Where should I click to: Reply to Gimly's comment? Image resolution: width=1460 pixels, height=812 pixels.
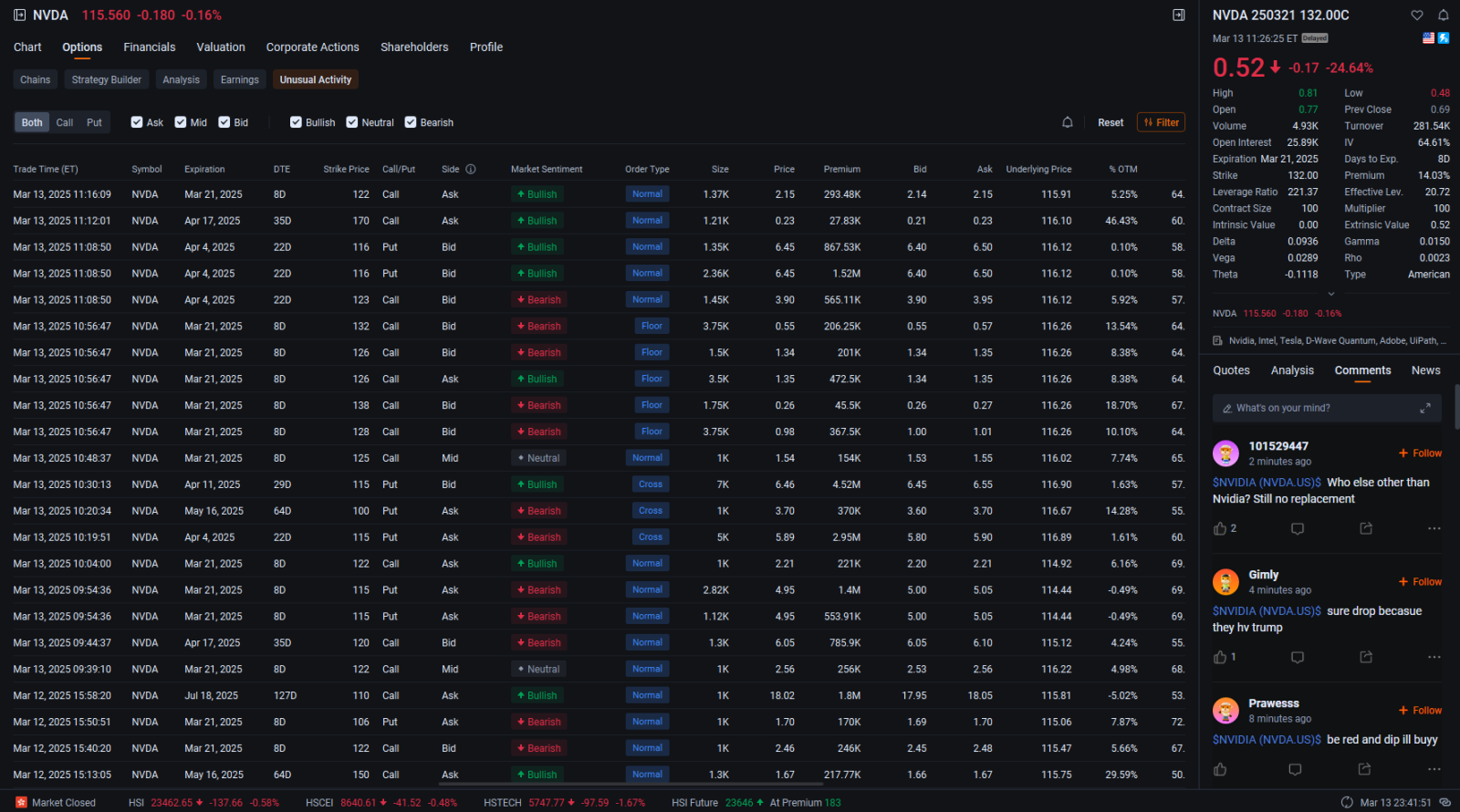tap(1298, 657)
